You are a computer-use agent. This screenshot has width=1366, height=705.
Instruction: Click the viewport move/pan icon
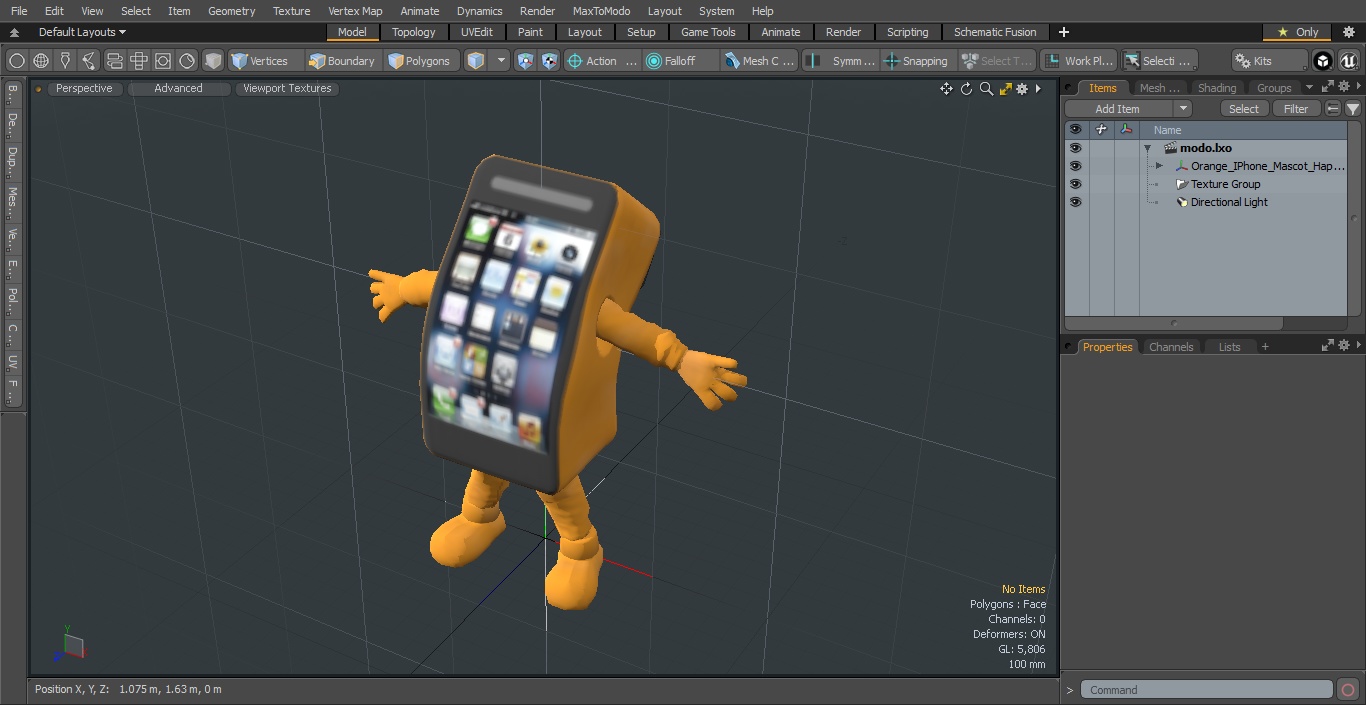[x=946, y=89]
